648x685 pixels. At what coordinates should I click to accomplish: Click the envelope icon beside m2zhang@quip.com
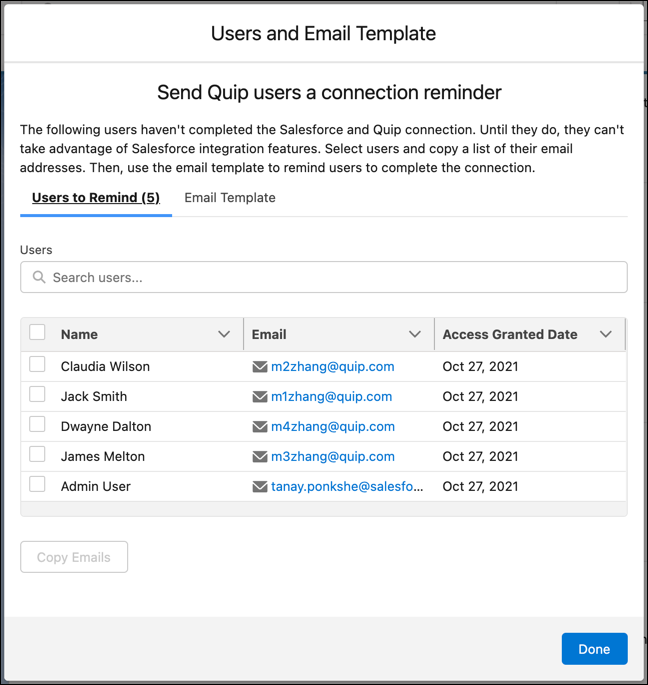[260, 367]
